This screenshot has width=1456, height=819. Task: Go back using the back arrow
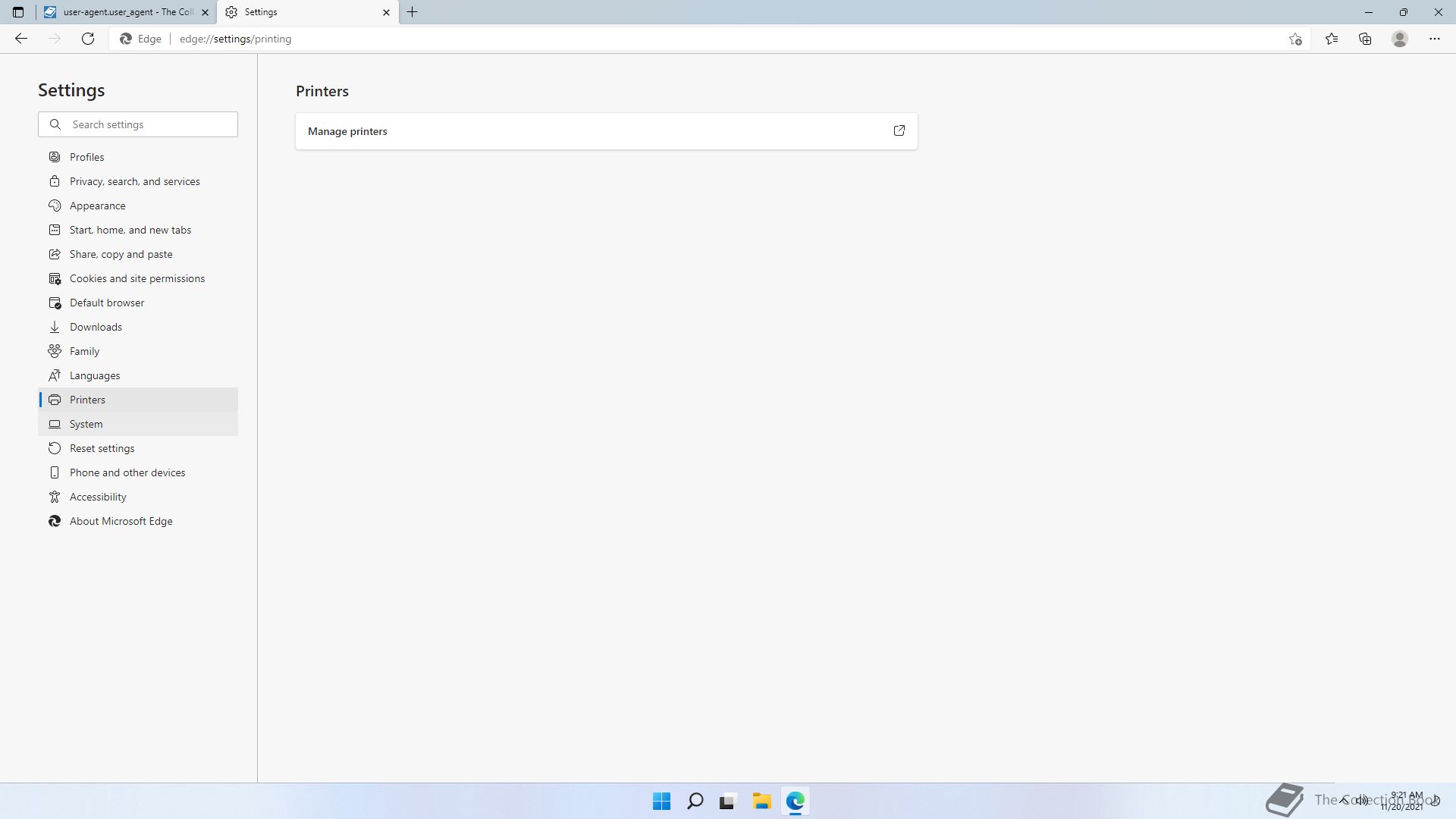tap(21, 39)
